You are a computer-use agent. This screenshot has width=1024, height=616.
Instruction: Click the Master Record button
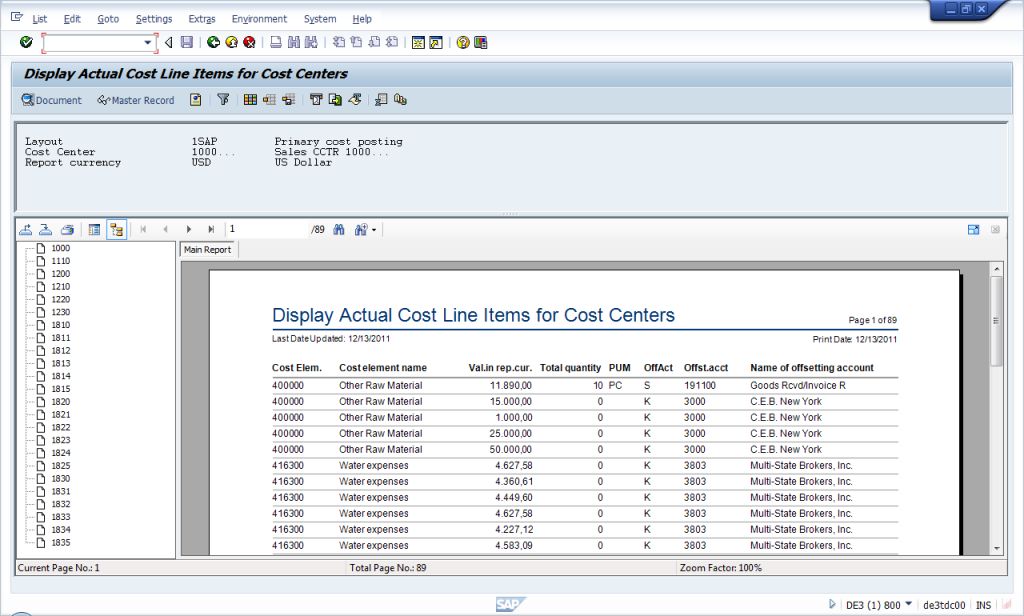coord(136,100)
